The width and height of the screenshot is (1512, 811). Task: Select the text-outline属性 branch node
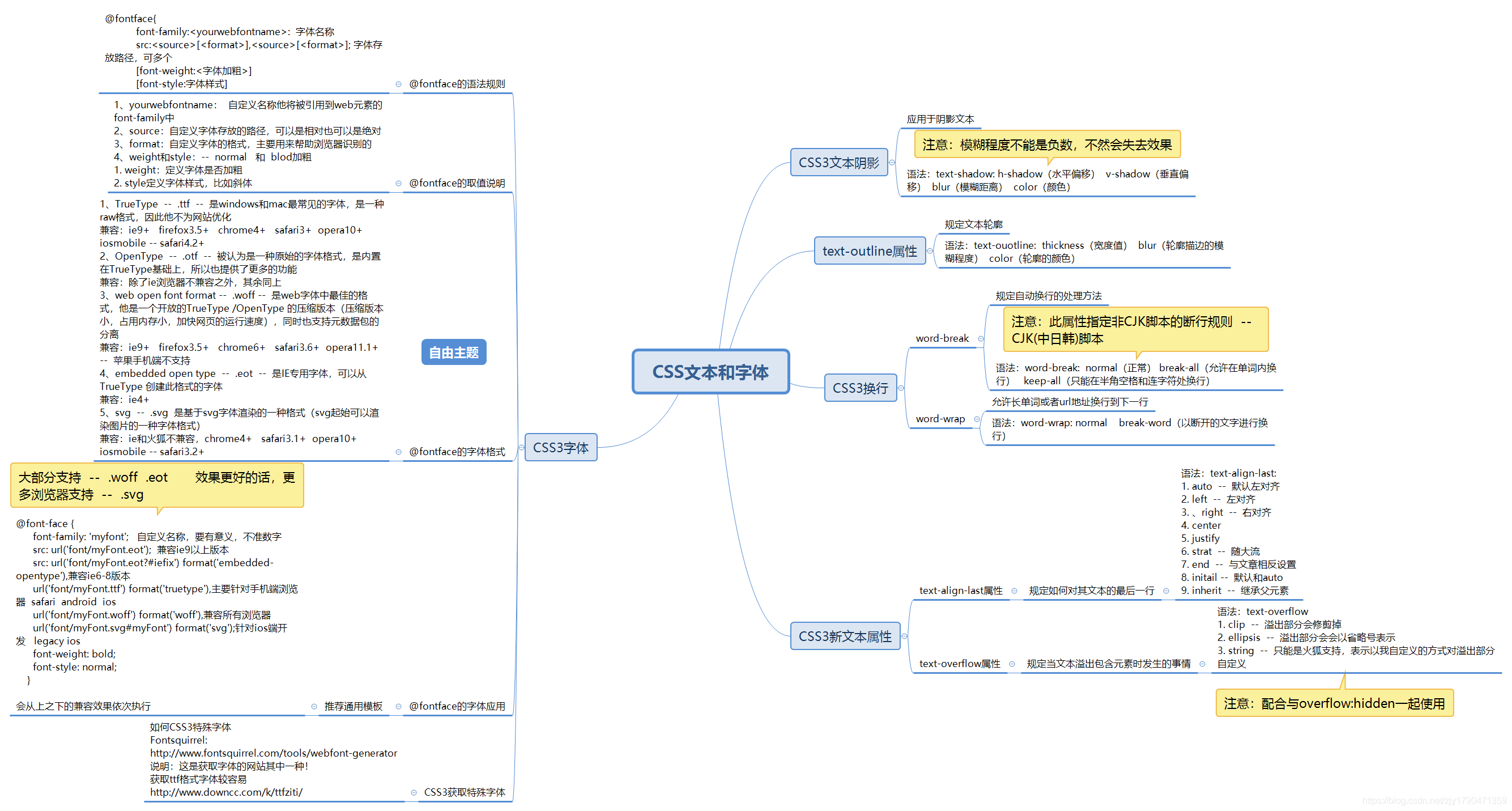(x=869, y=250)
